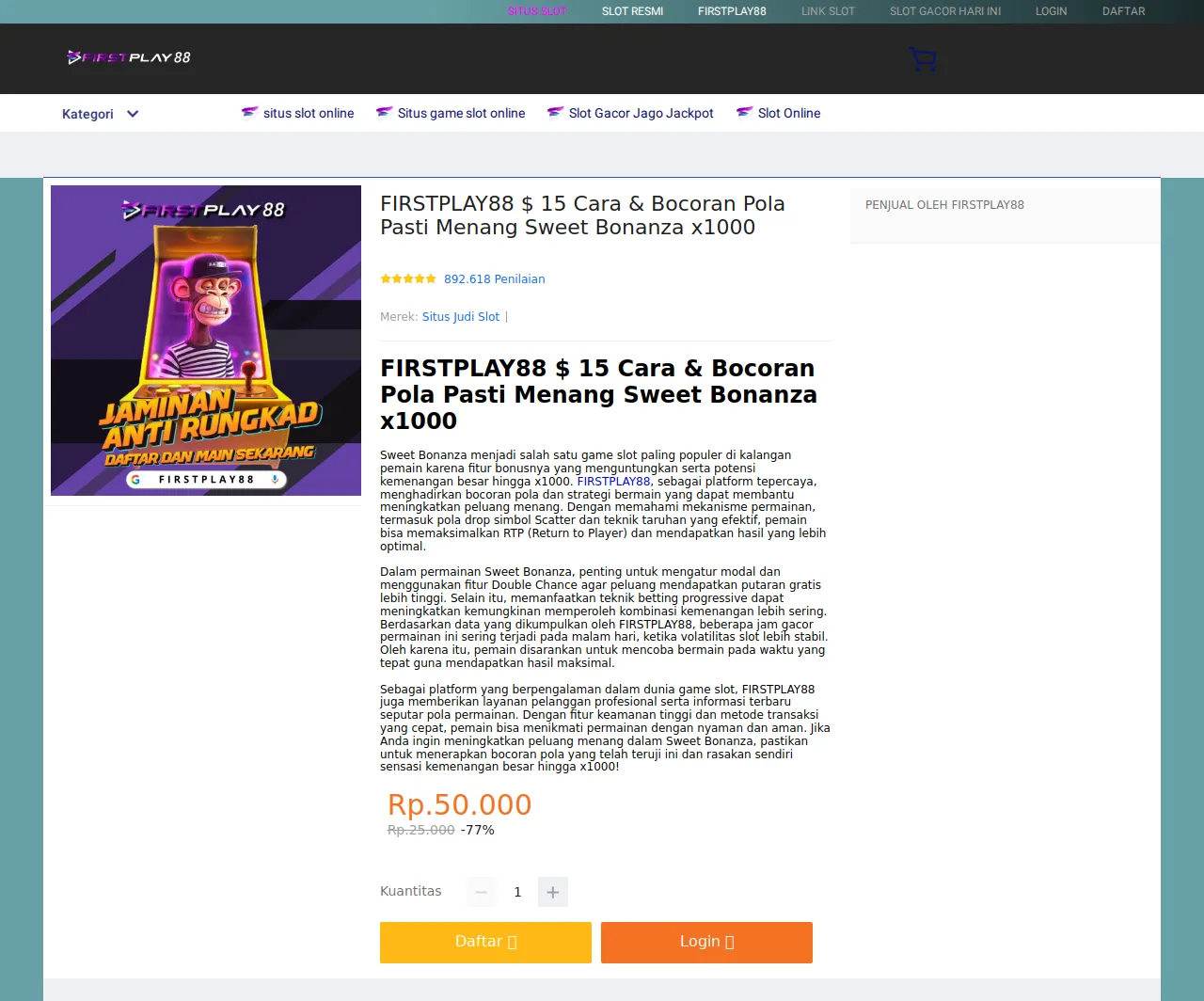Increase quantity with plus button

553,892
